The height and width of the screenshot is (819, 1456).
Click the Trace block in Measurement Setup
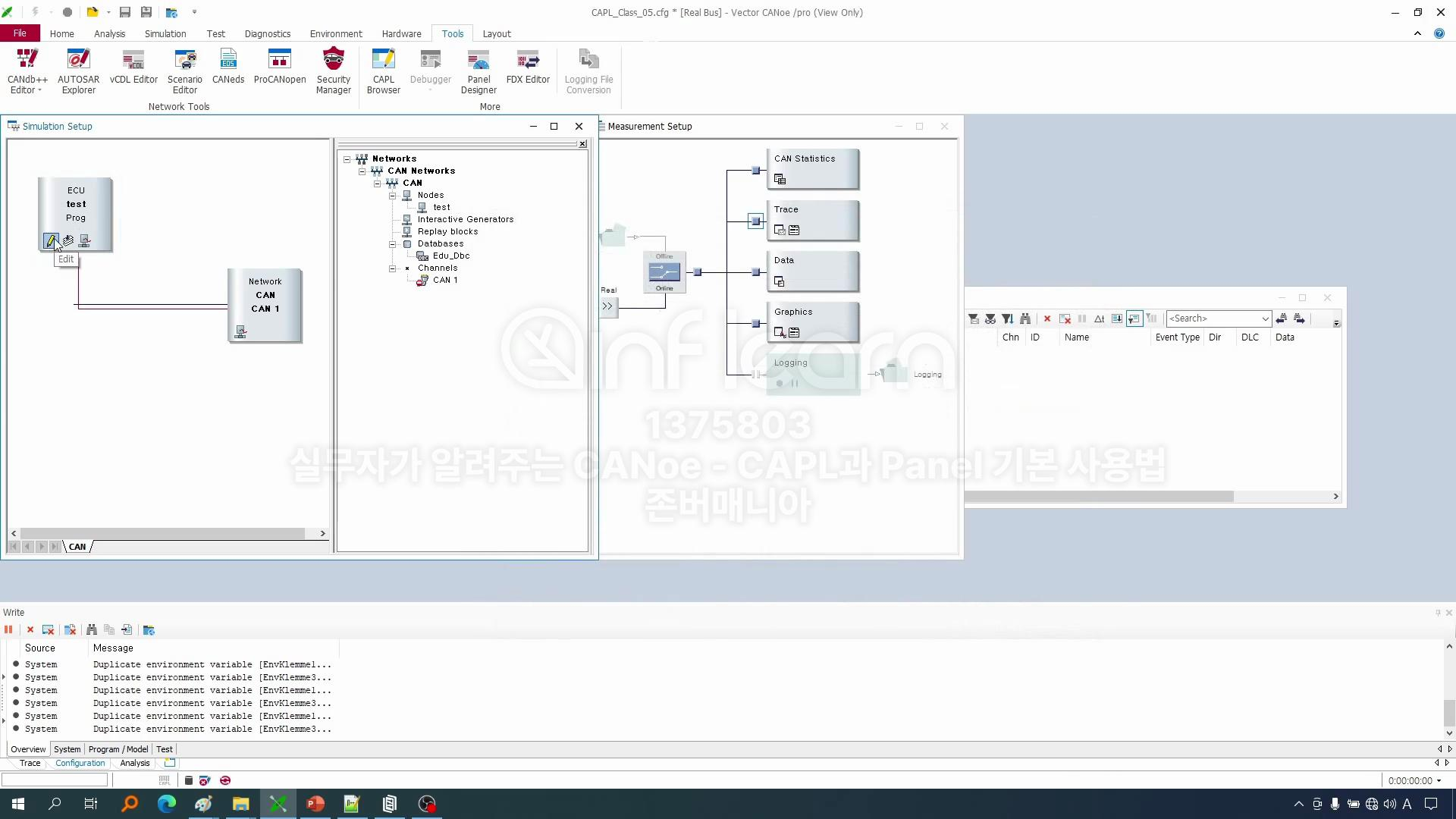[x=813, y=220]
